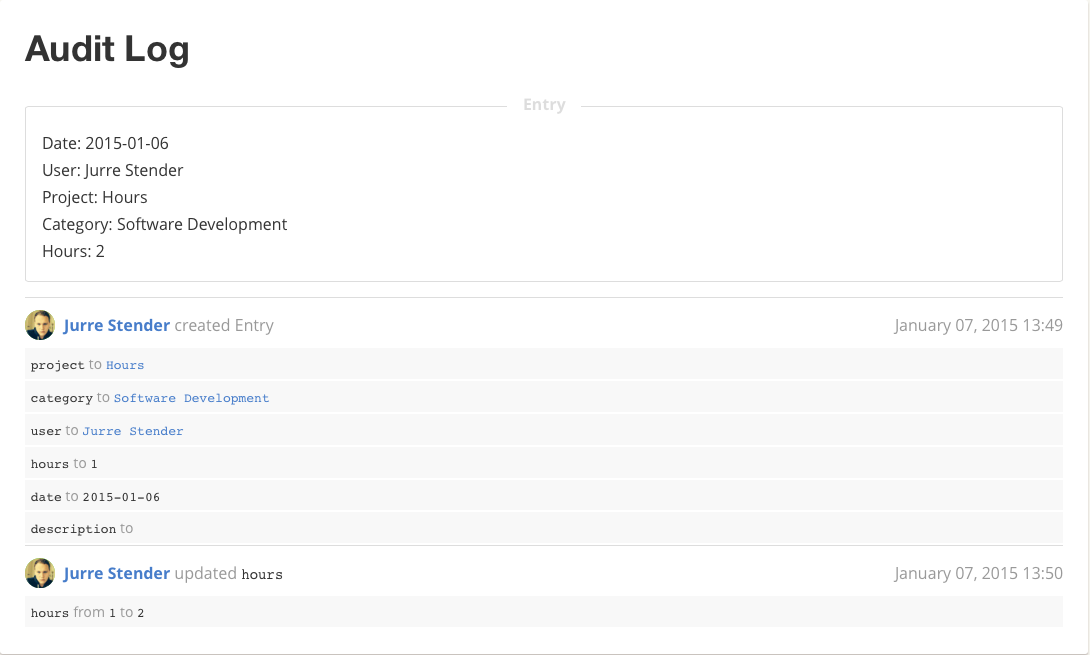
Task: Click the January 07, 2015 13:49 timestamp
Action: pyautogui.click(x=978, y=325)
